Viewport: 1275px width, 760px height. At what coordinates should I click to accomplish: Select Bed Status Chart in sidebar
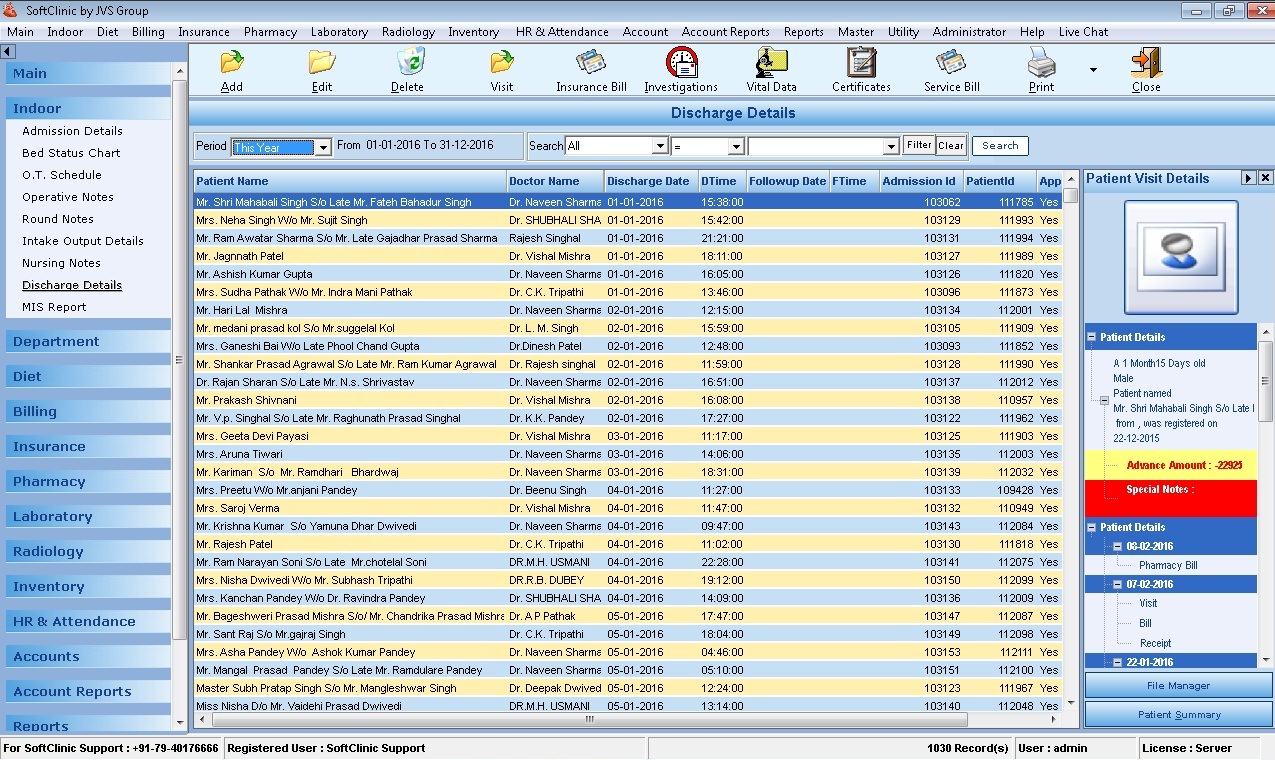(71, 153)
